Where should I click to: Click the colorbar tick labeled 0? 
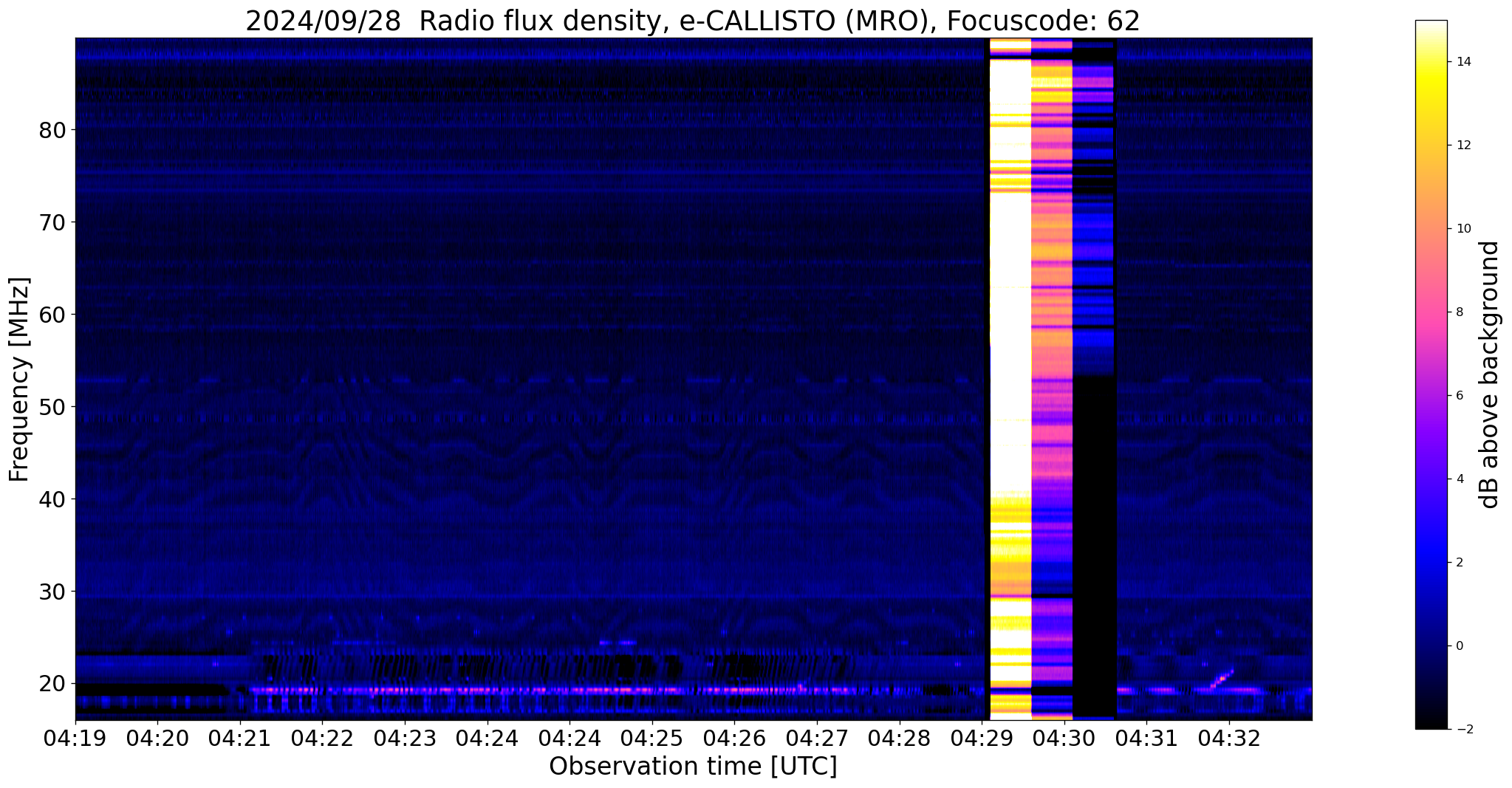point(1459,646)
